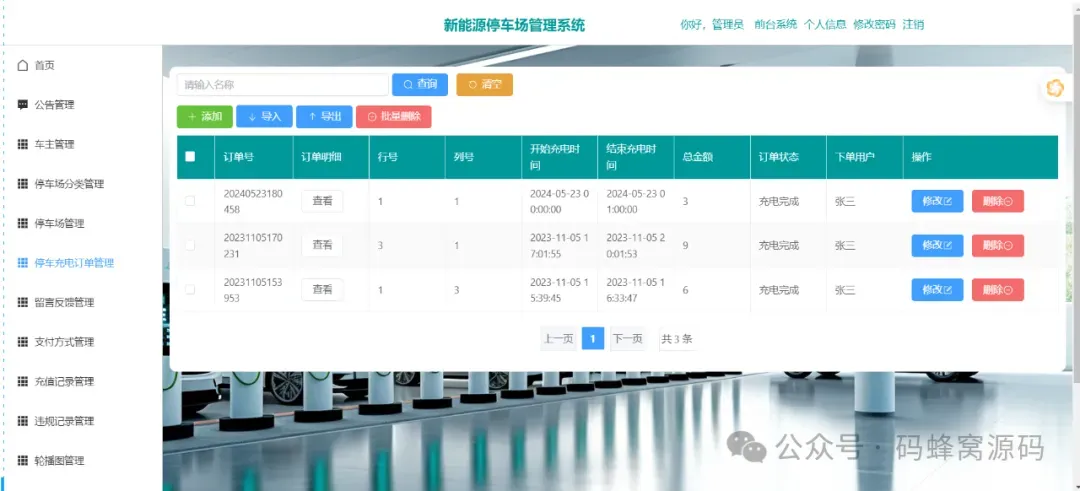1080x491 pixels.
Task: Click the grid icon beside 停车场分类管理
Action: tap(23, 184)
